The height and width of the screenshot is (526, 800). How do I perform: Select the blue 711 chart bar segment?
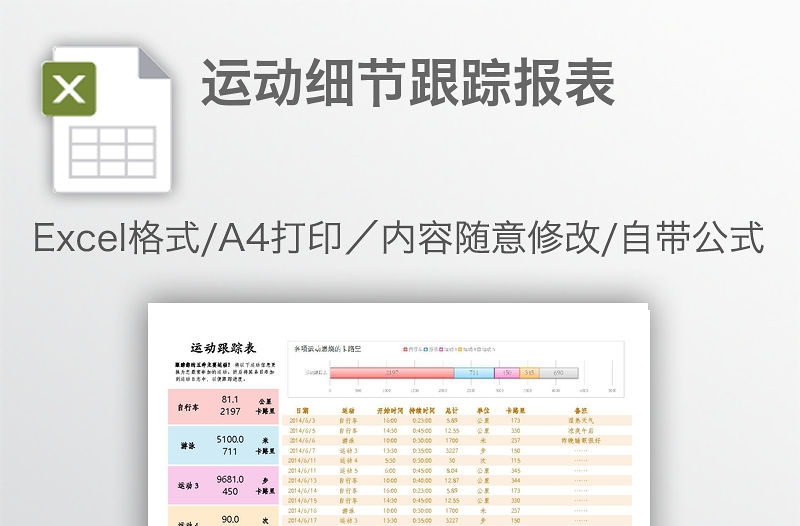click(x=474, y=373)
